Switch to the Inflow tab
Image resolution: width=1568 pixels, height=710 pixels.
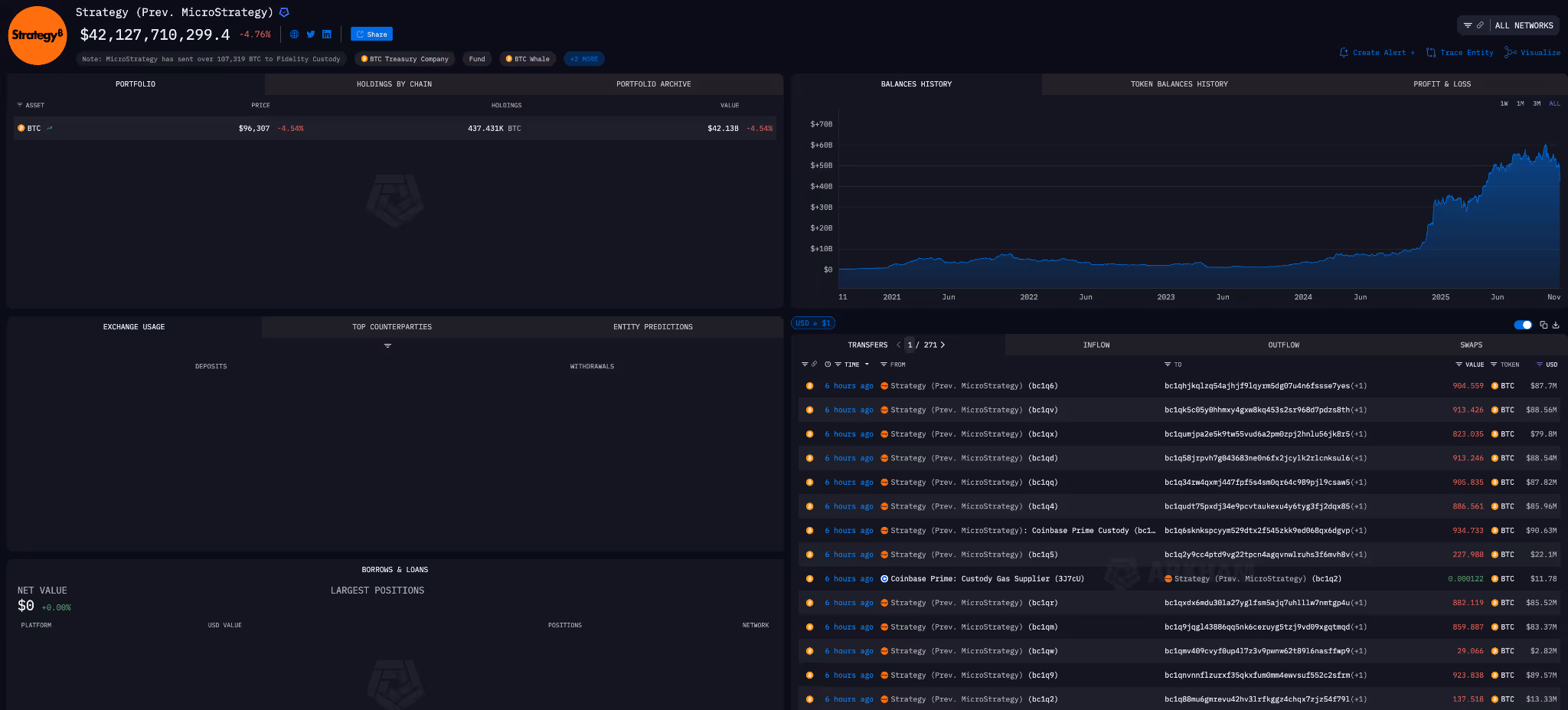pyautogui.click(x=1096, y=345)
